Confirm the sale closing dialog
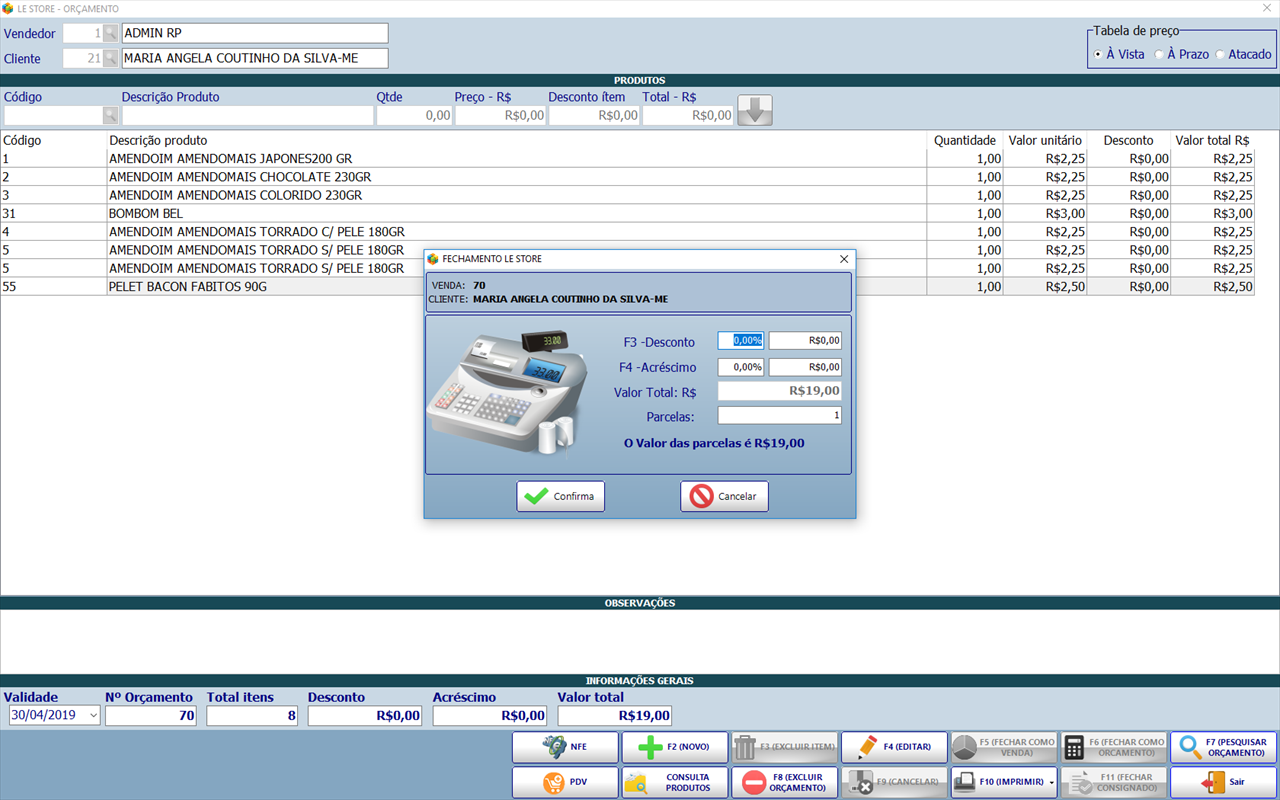Viewport: 1280px width, 800px height. point(560,496)
